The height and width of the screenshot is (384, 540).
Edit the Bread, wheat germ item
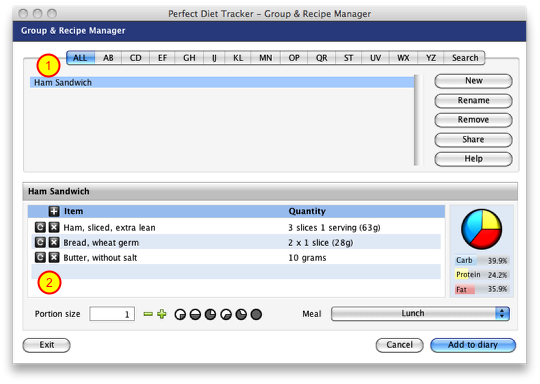click(x=40, y=242)
